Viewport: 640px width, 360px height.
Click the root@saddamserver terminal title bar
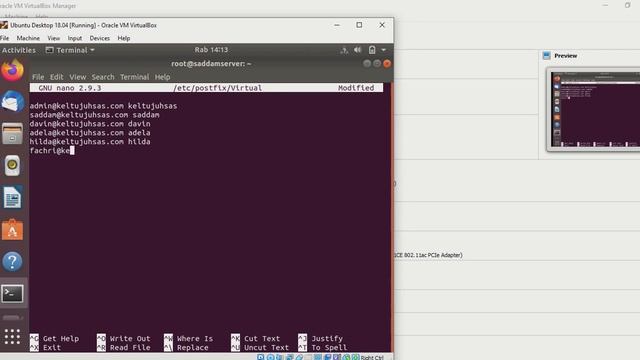[211, 64]
